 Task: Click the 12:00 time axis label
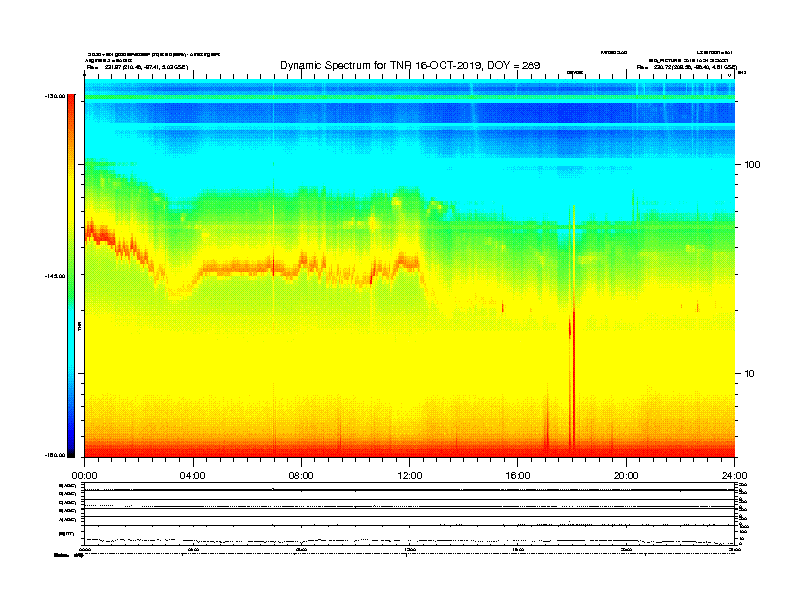(x=410, y=476)
